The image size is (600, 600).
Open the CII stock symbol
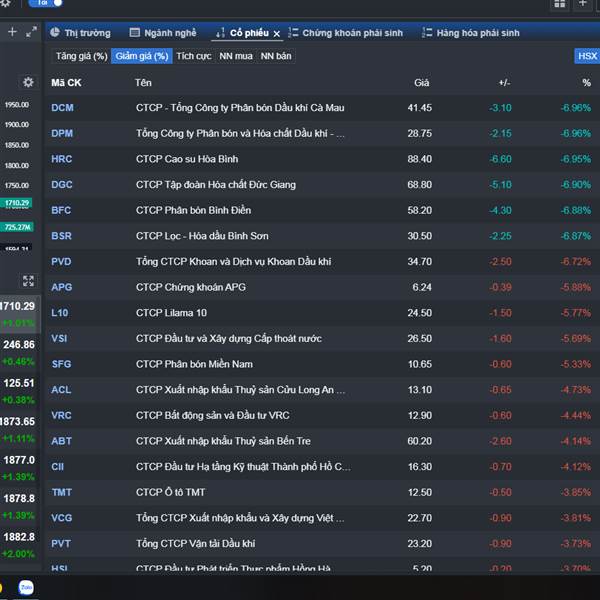57,467
